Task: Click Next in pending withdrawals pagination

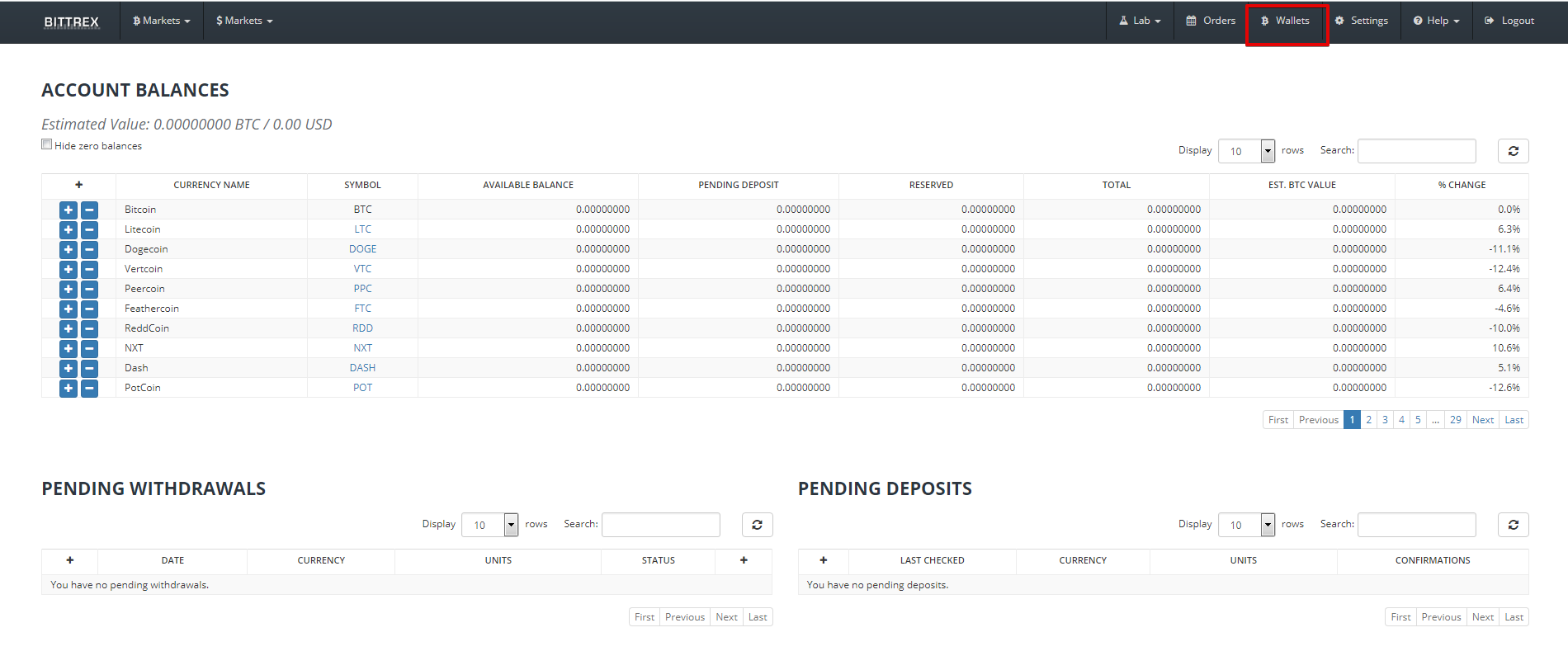Action: tap(726, 617)
